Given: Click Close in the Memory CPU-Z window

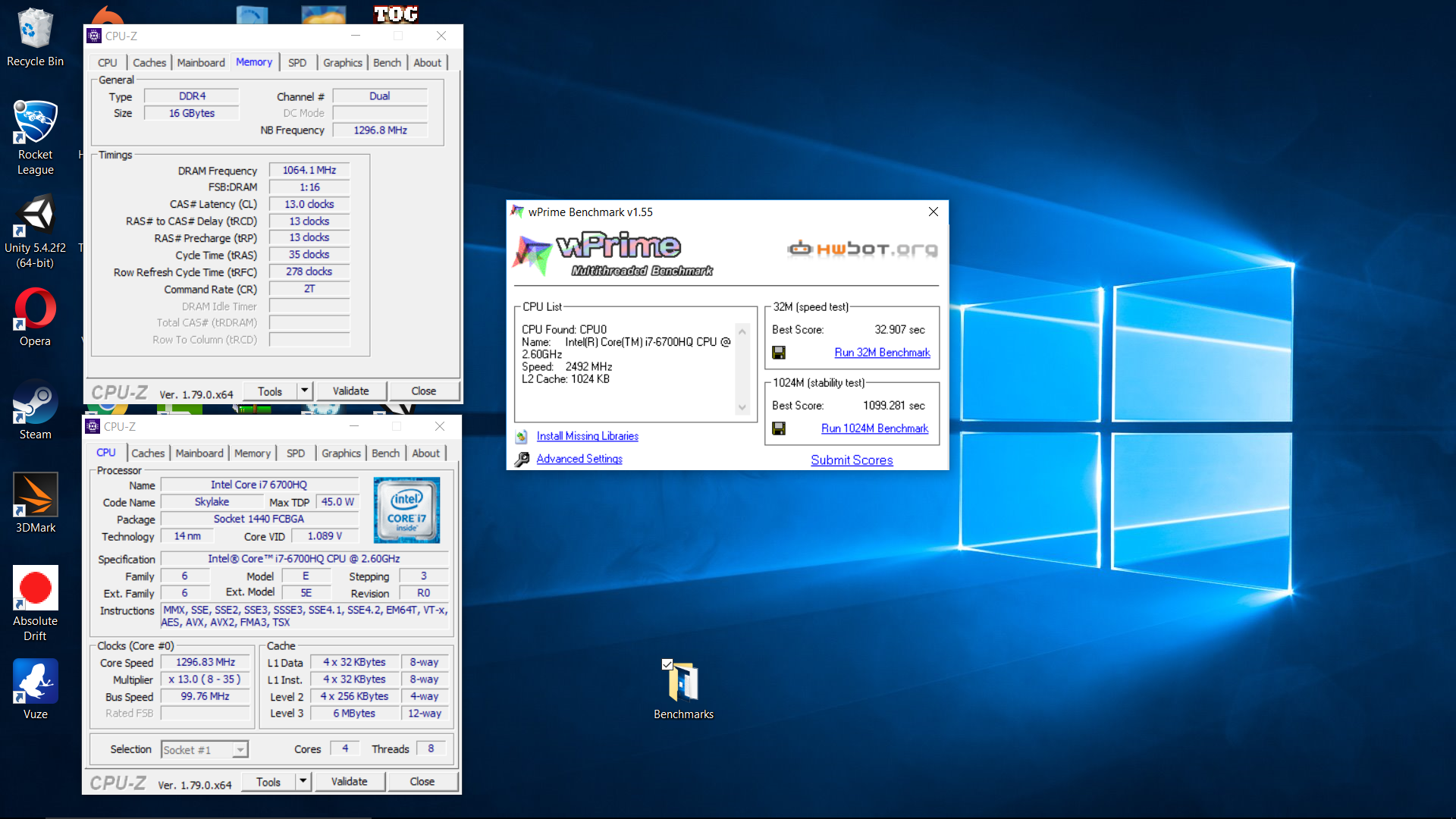Looking at the screenshot, I should pyautogui.click(x=424, y=391).
